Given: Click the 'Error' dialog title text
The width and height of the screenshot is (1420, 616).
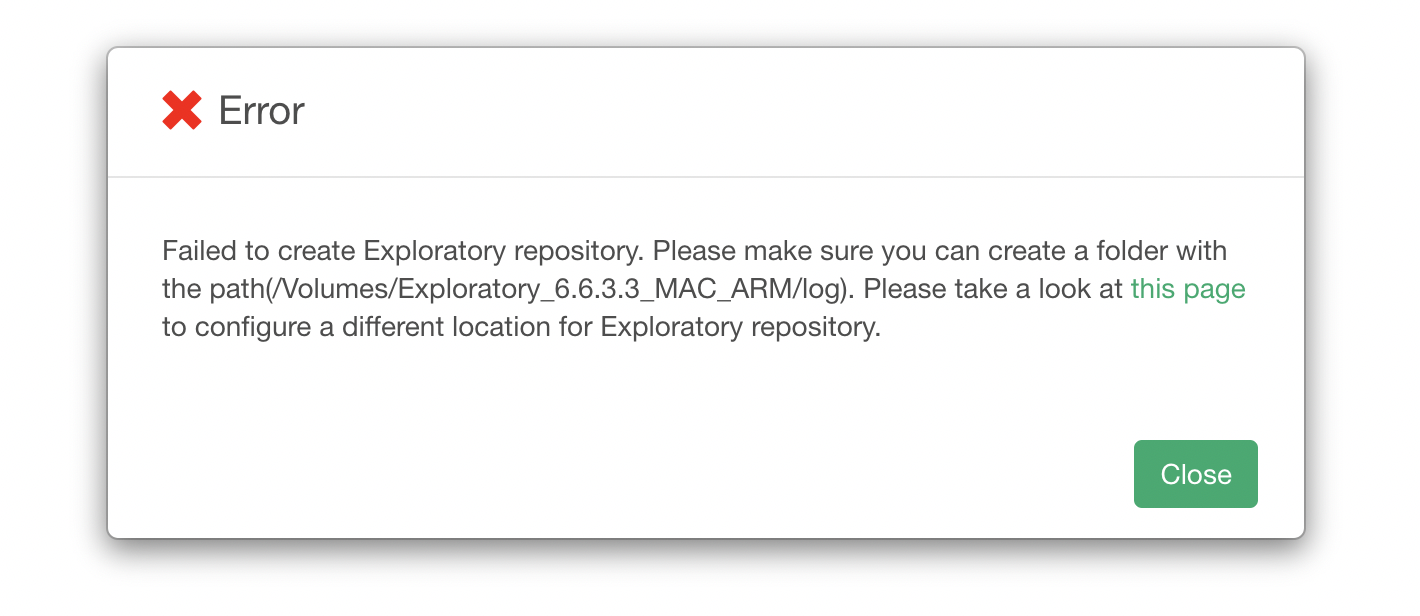Looking at the screenshot, I should pos(261,110).
